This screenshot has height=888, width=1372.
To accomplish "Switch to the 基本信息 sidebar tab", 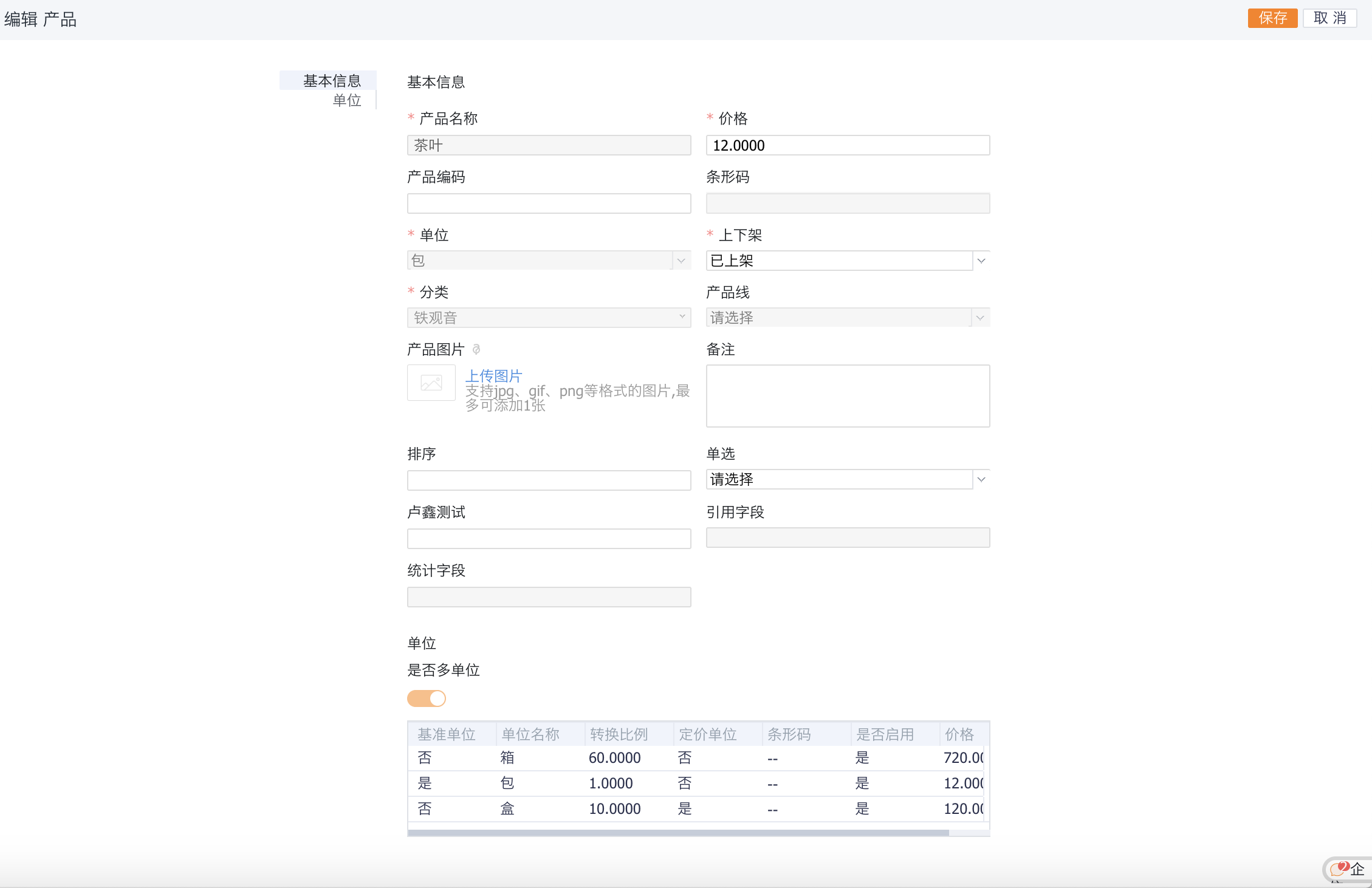I will [x=328, y=80].
